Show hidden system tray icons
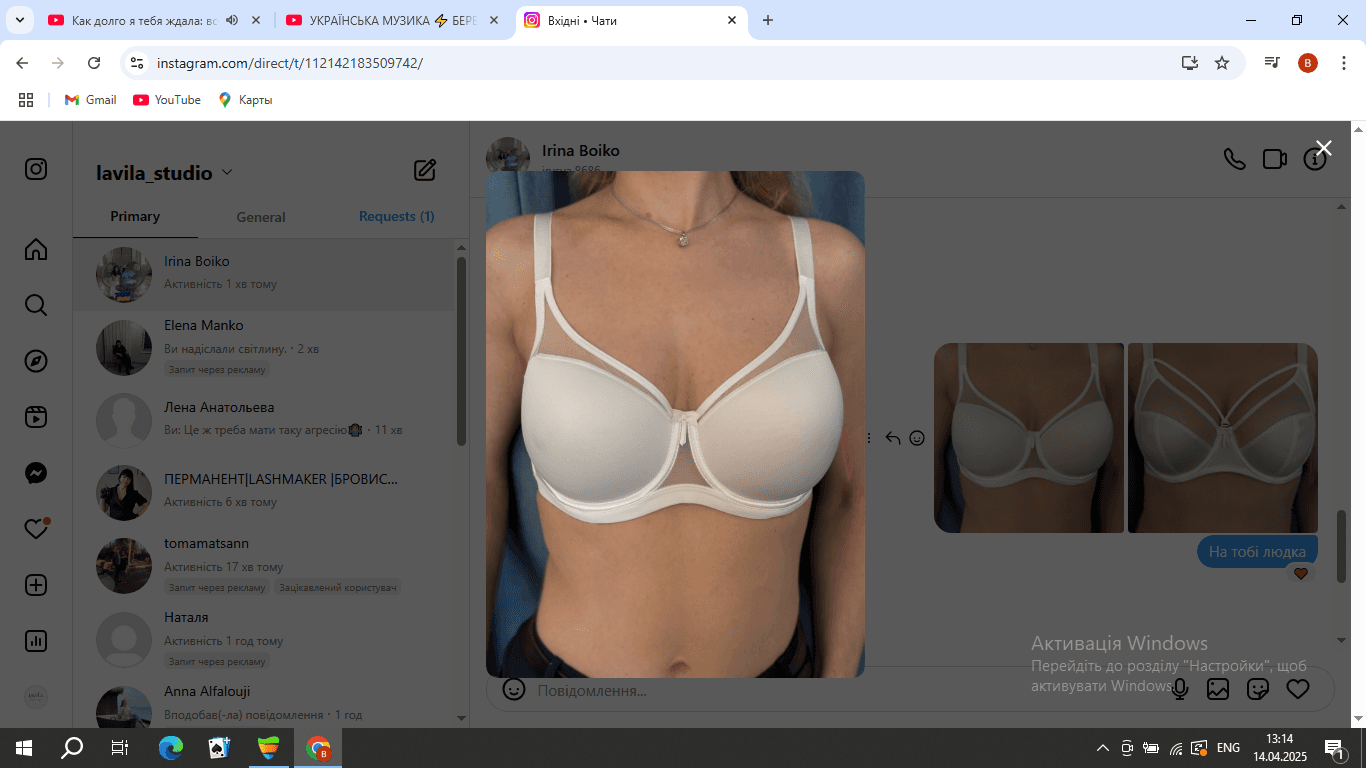Screen dimensions: 1366x768 coord(1103,748)
